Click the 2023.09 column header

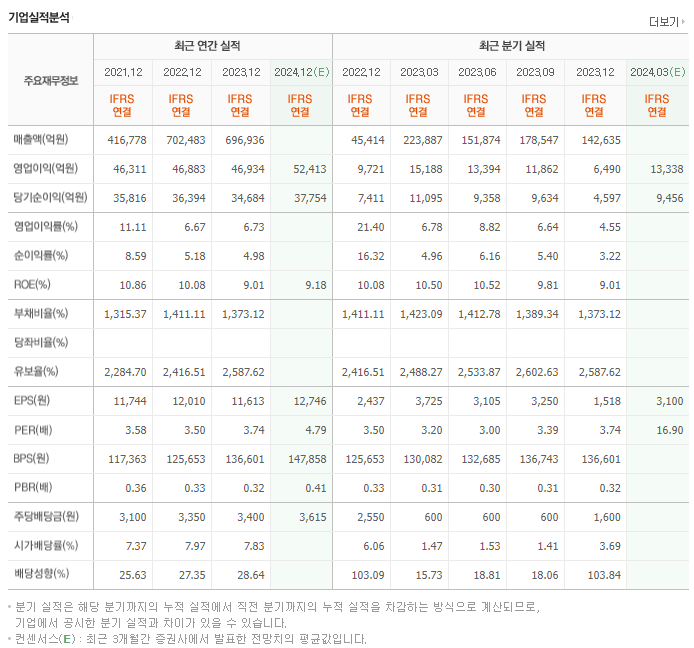click(x=535, y=72)
